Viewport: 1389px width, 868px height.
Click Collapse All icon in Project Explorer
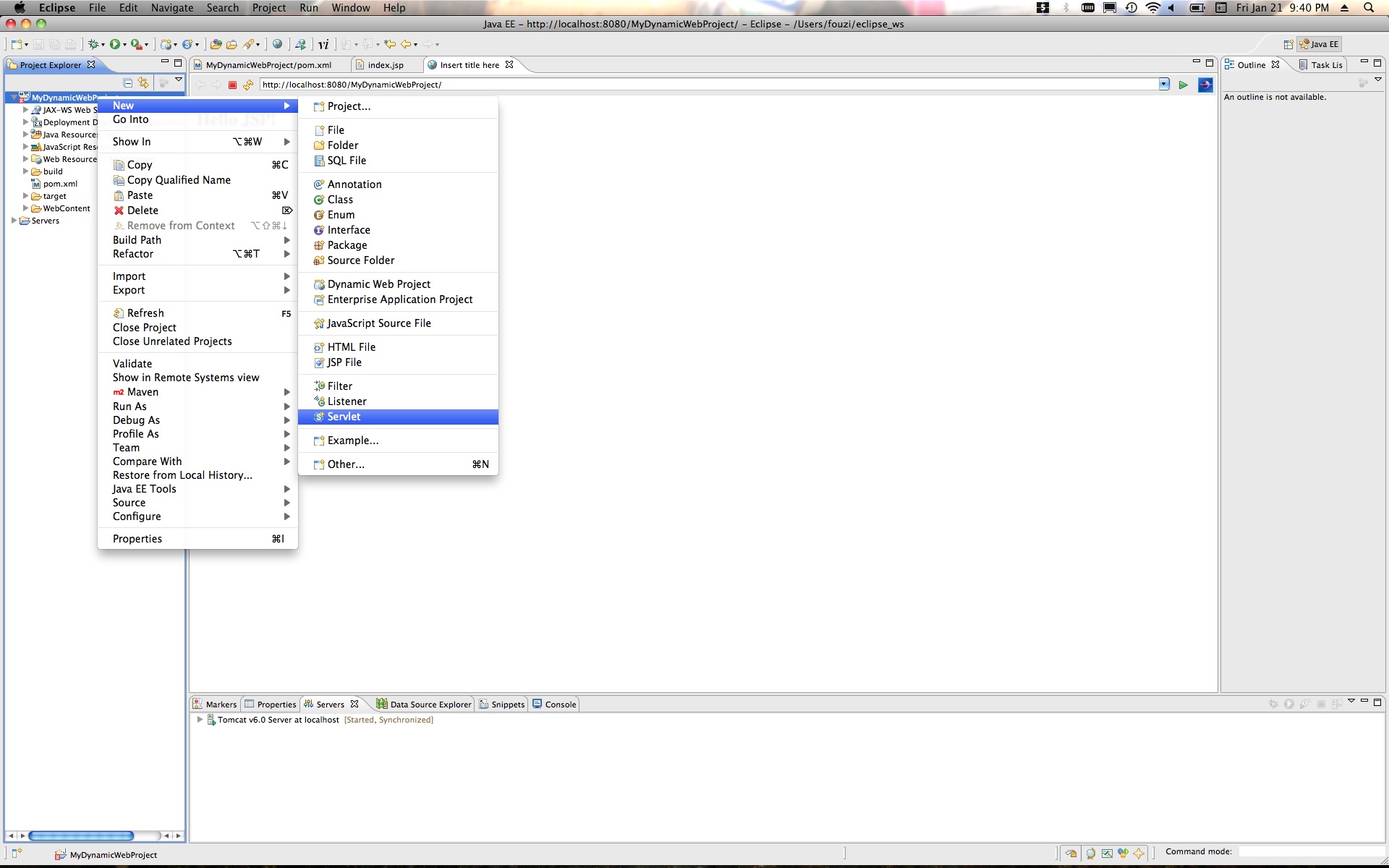point(128,83)
